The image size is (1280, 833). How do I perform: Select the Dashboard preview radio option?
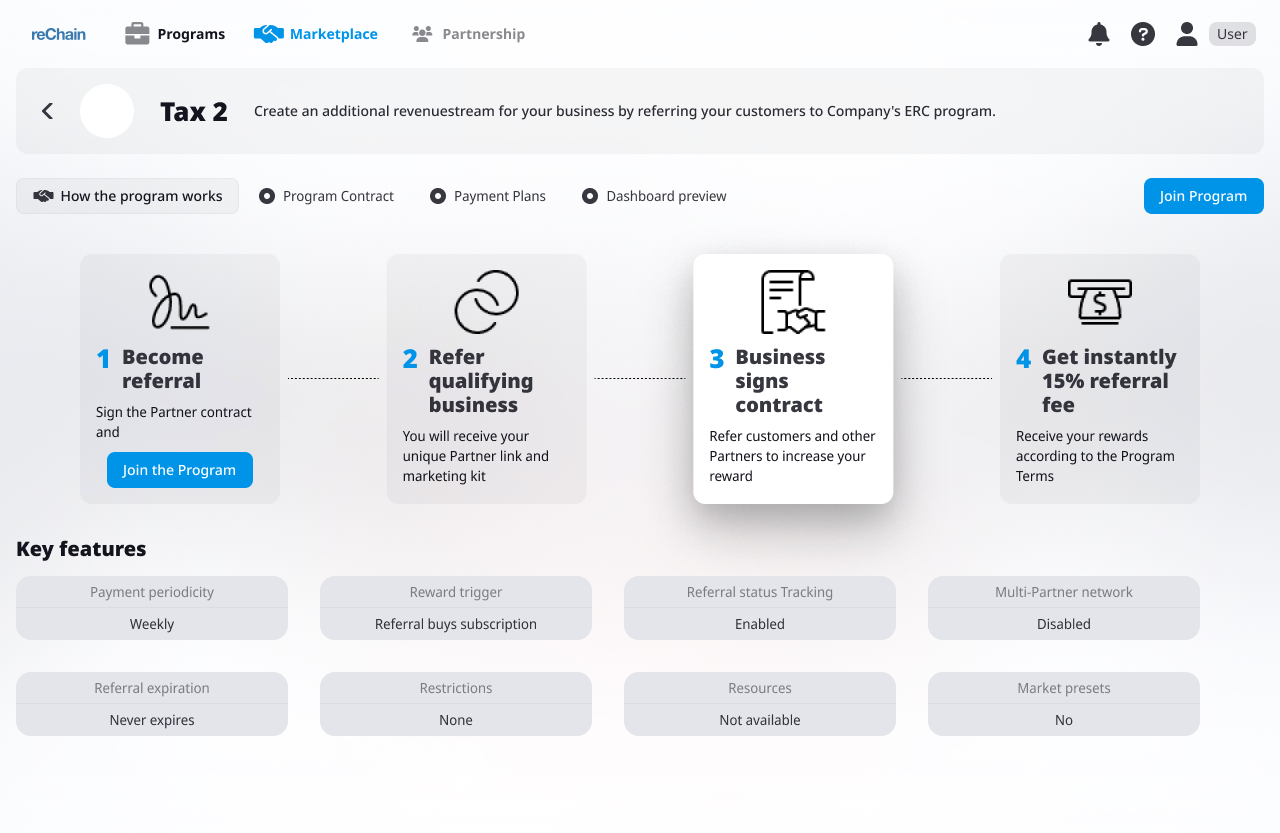coord(590,196)
